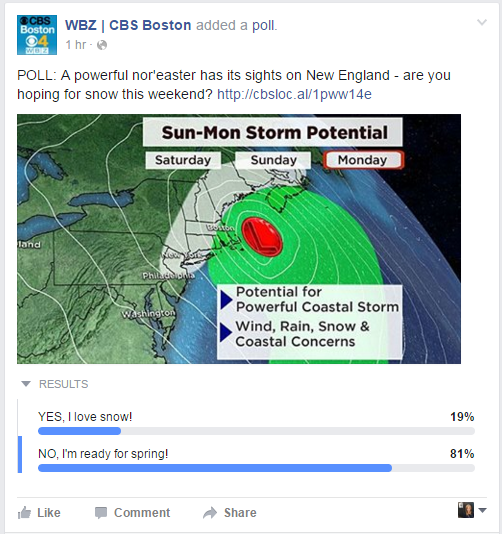Click the poll link in the header
Screen dimensions: 502x534
coord(264,26)
